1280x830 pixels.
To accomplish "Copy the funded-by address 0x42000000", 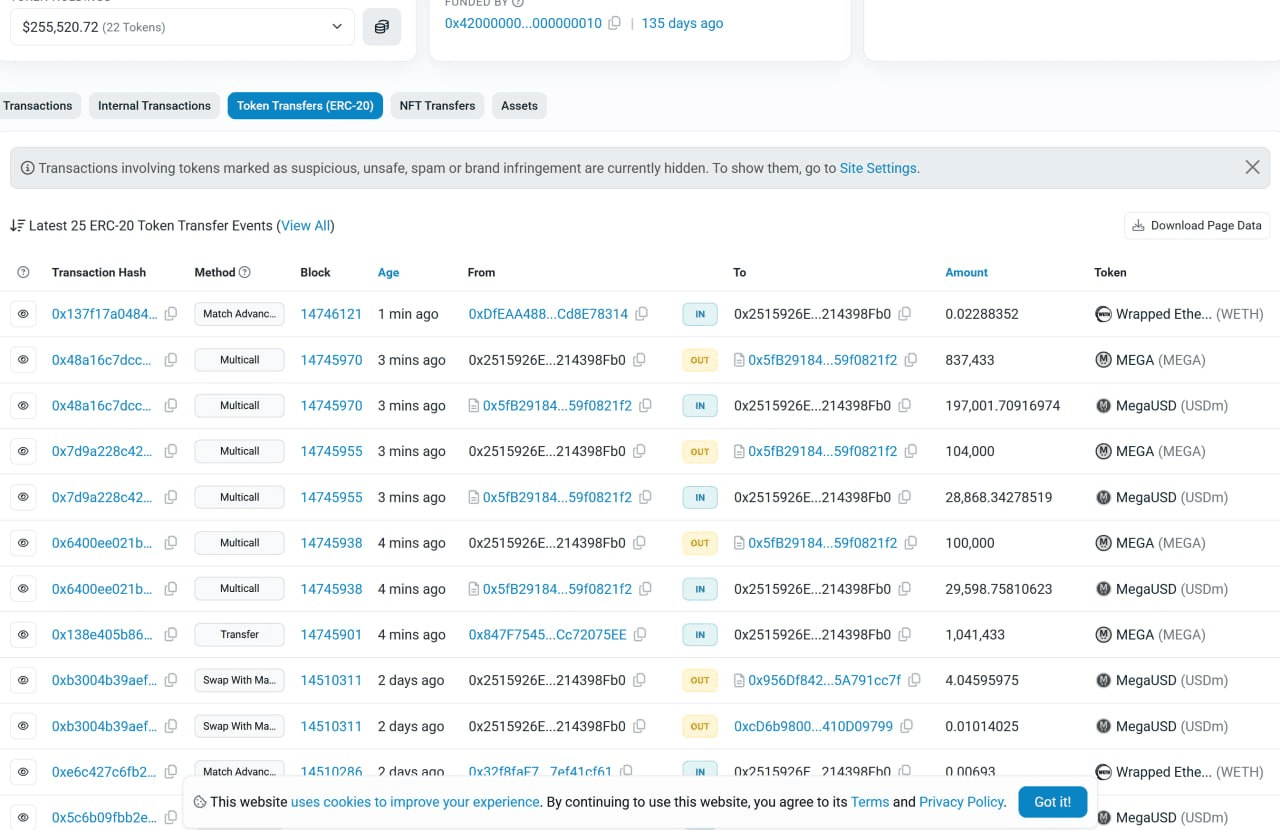I will pyautogui.click(x=615, y=23).
